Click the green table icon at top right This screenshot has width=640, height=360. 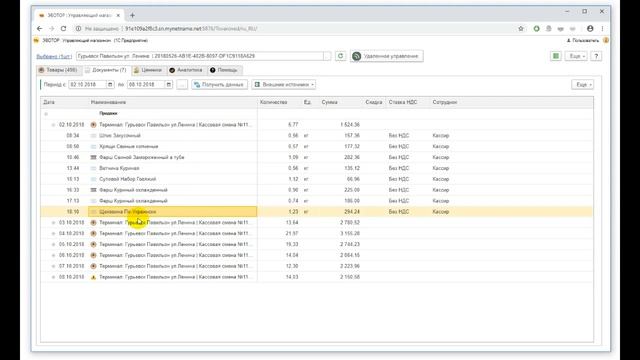(556, 56)
